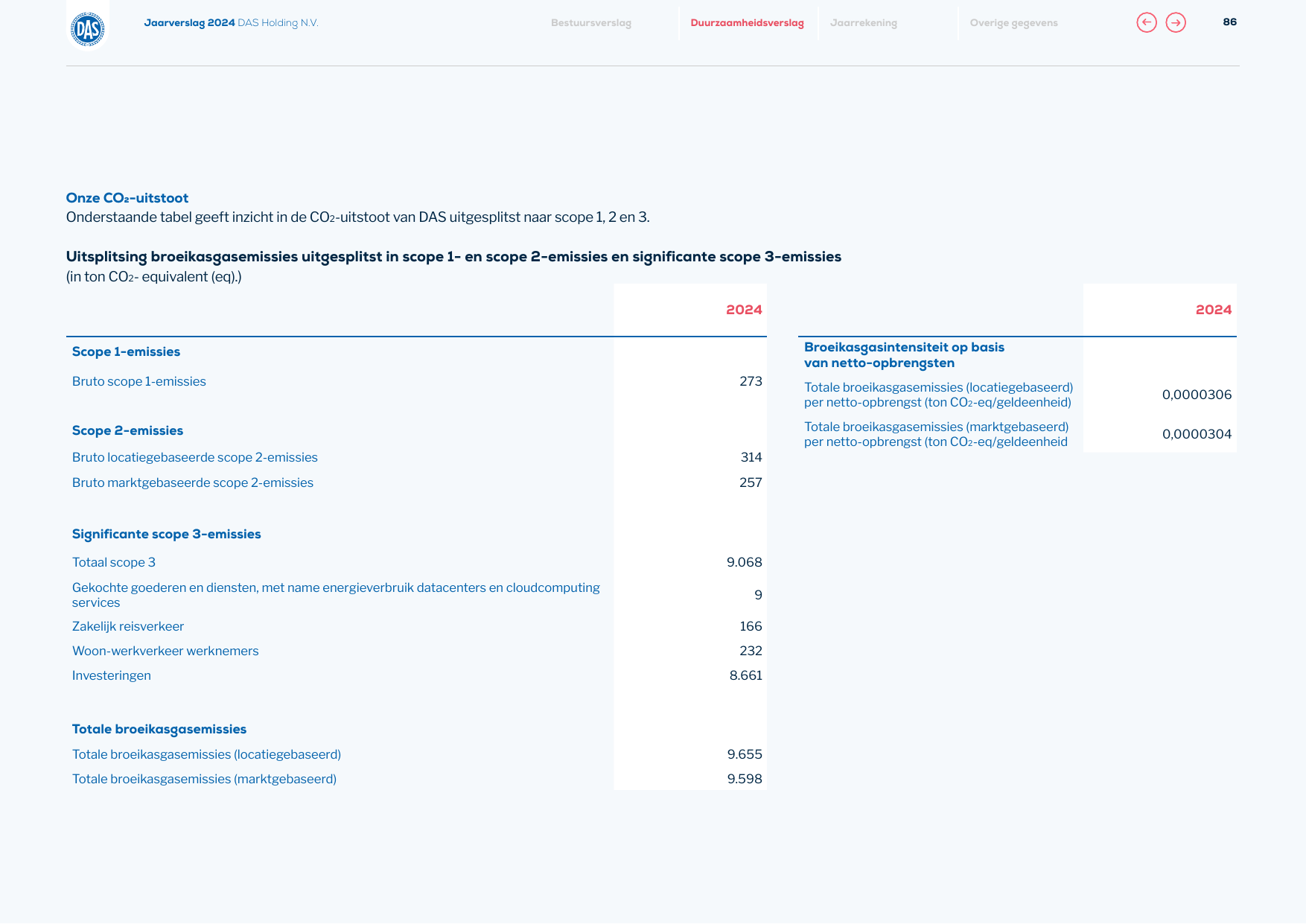
Task: Select Bruto locatiegebaseerde scope 2-emissies label
Action: click(195, 457)
